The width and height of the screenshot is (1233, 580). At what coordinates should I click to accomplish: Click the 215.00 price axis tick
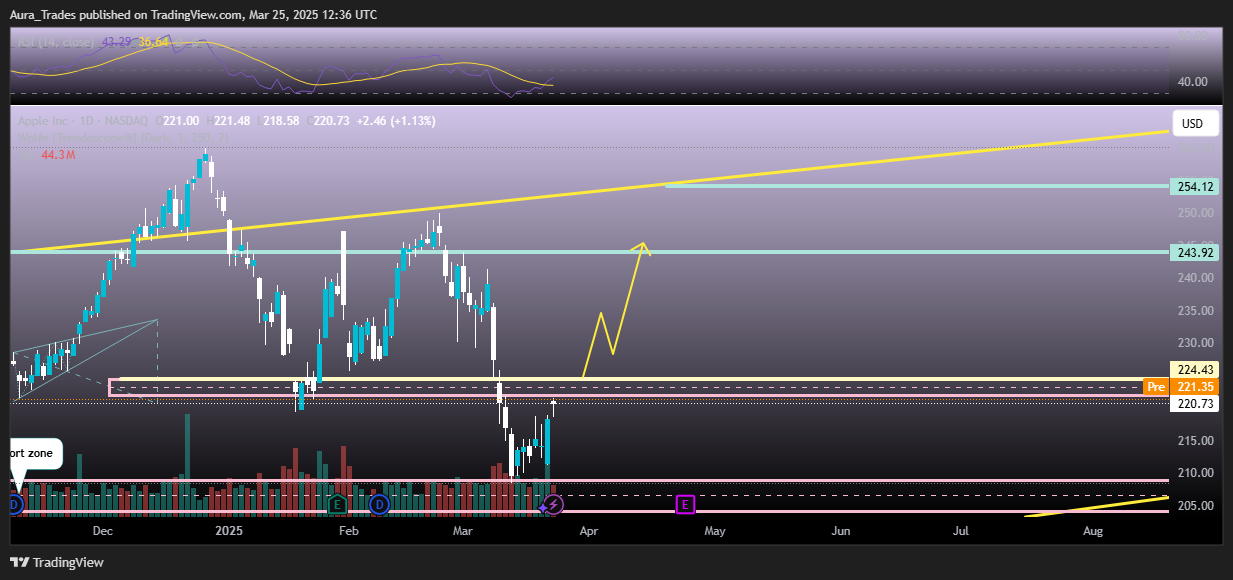tap(1195, 440)
